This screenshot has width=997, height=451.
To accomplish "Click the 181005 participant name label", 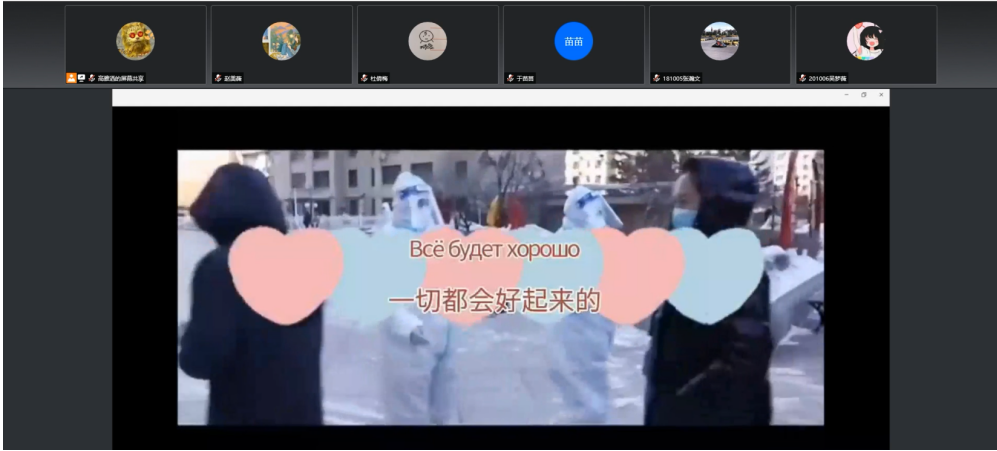I will (682, 78).
